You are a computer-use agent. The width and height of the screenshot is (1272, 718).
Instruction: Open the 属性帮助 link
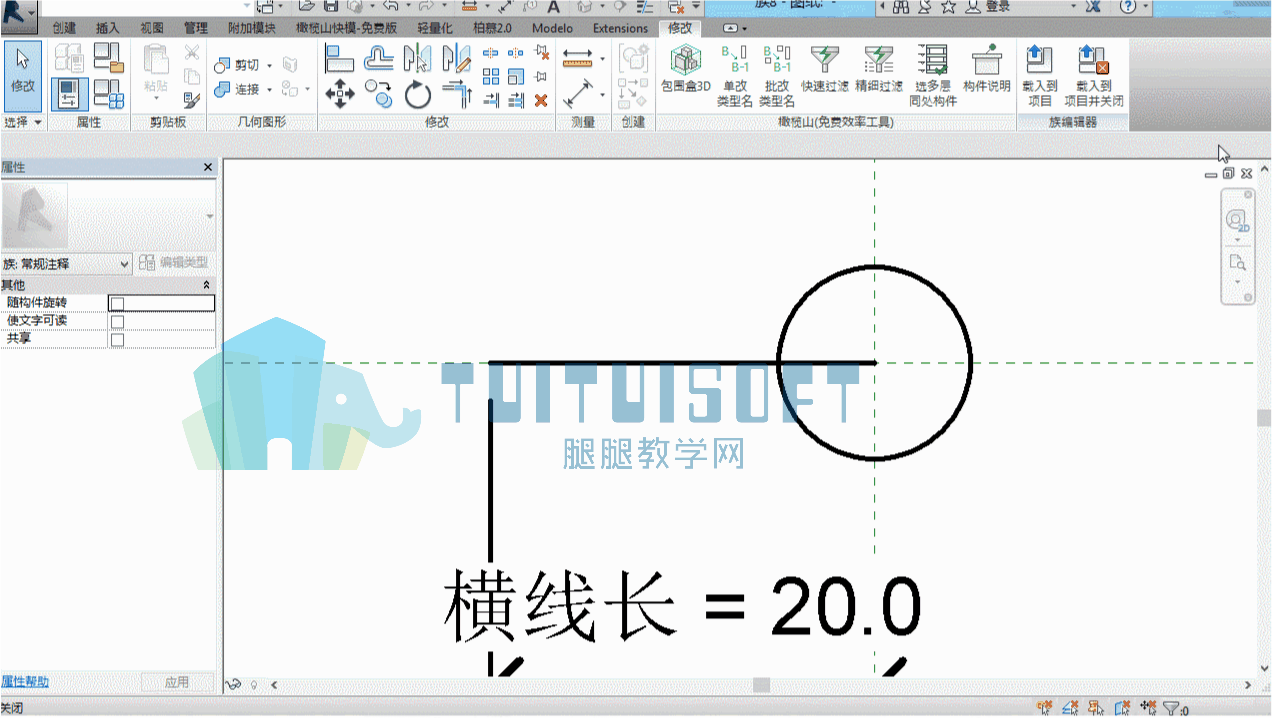[x=25, y=682]
